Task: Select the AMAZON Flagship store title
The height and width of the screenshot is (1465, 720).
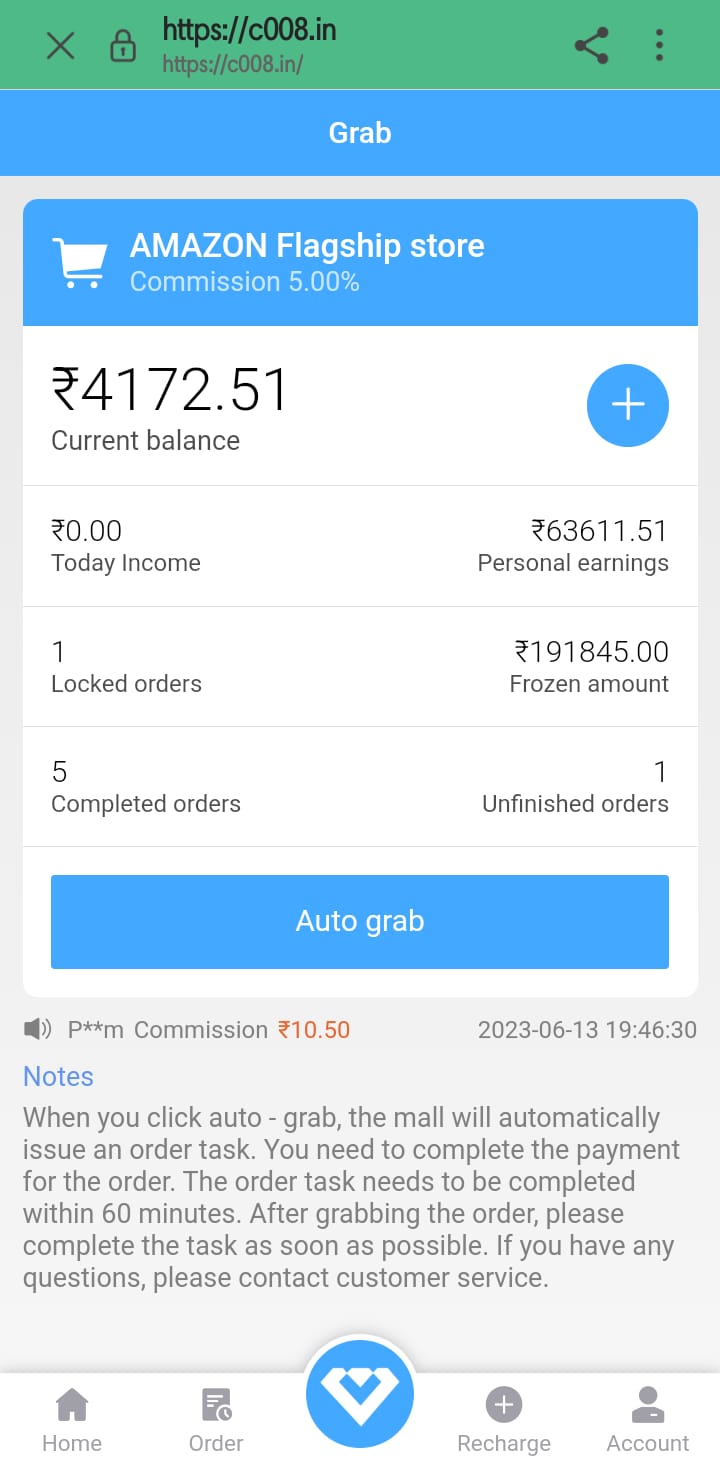Action: coord(307,246)
